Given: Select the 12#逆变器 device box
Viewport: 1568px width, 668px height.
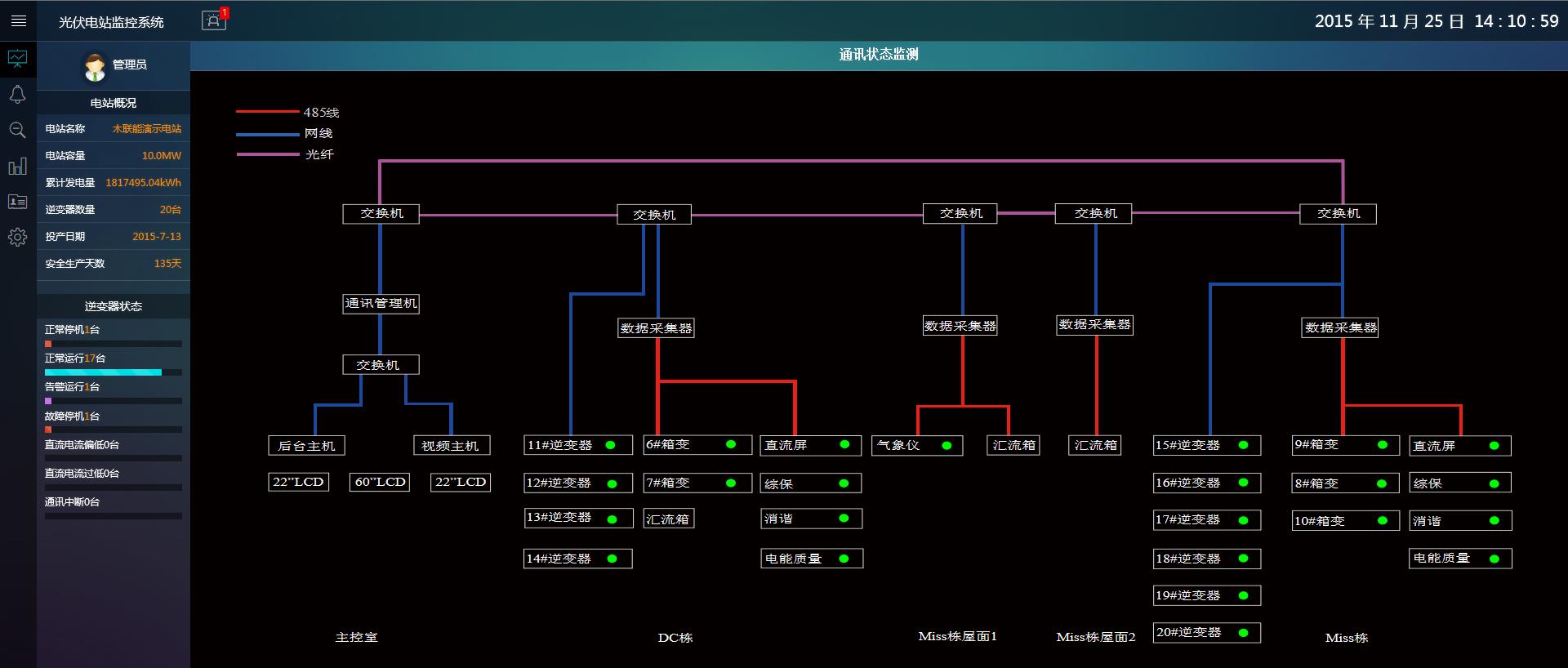Looking at the screenshot, I should (x=578, y=483).
